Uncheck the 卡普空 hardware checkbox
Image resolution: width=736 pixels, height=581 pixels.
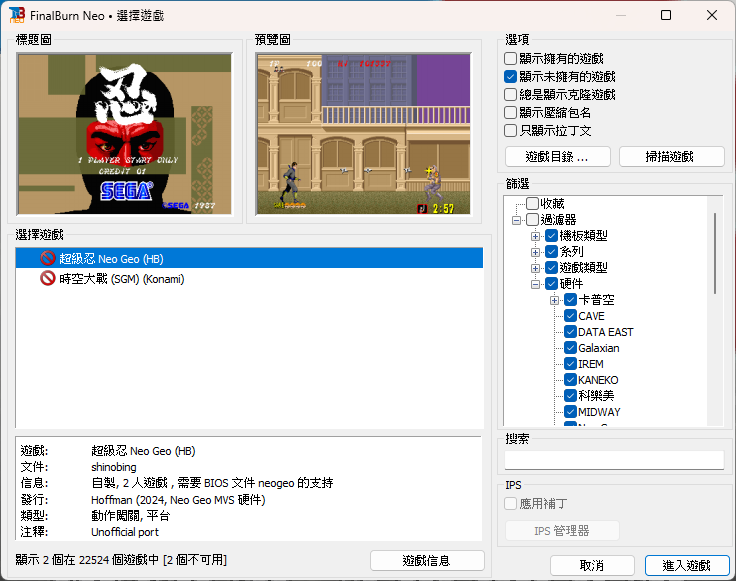[570, 299]
